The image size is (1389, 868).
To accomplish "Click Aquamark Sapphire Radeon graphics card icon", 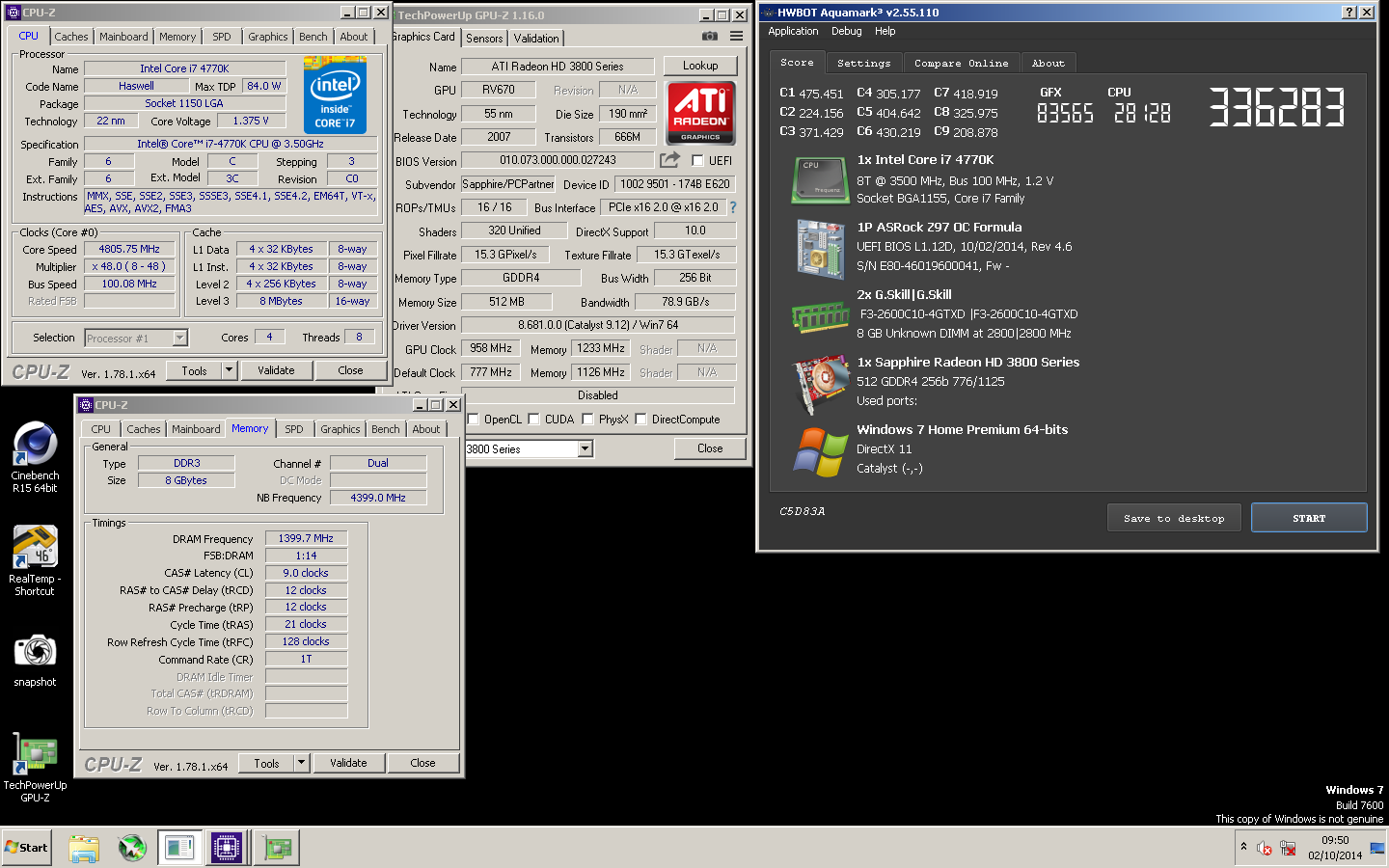I will tap(820, 383).
